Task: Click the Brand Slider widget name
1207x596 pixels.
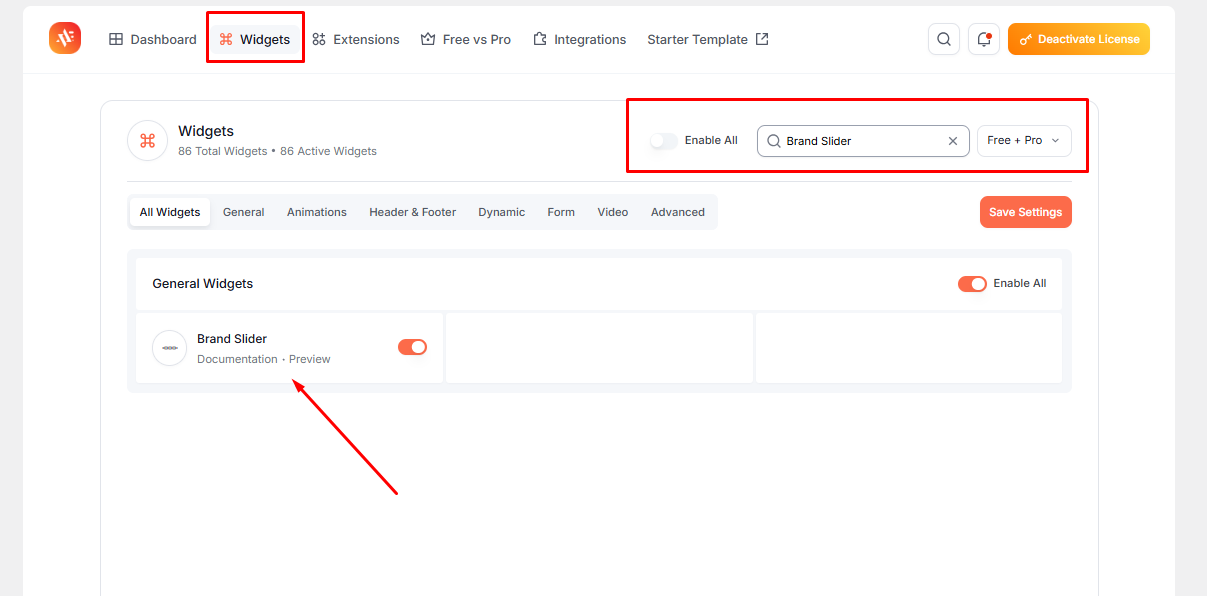Action: tap(232, 339)
